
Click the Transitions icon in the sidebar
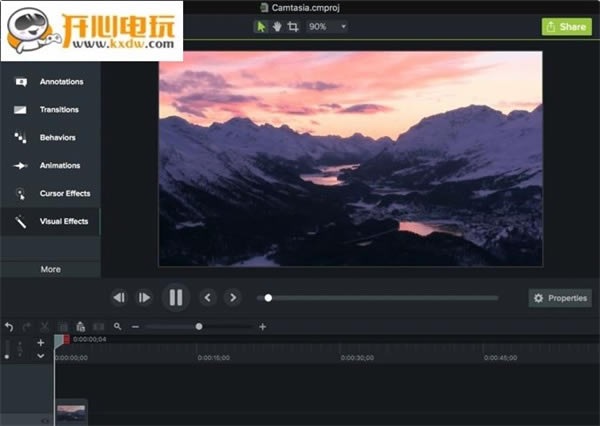(20, 110)
